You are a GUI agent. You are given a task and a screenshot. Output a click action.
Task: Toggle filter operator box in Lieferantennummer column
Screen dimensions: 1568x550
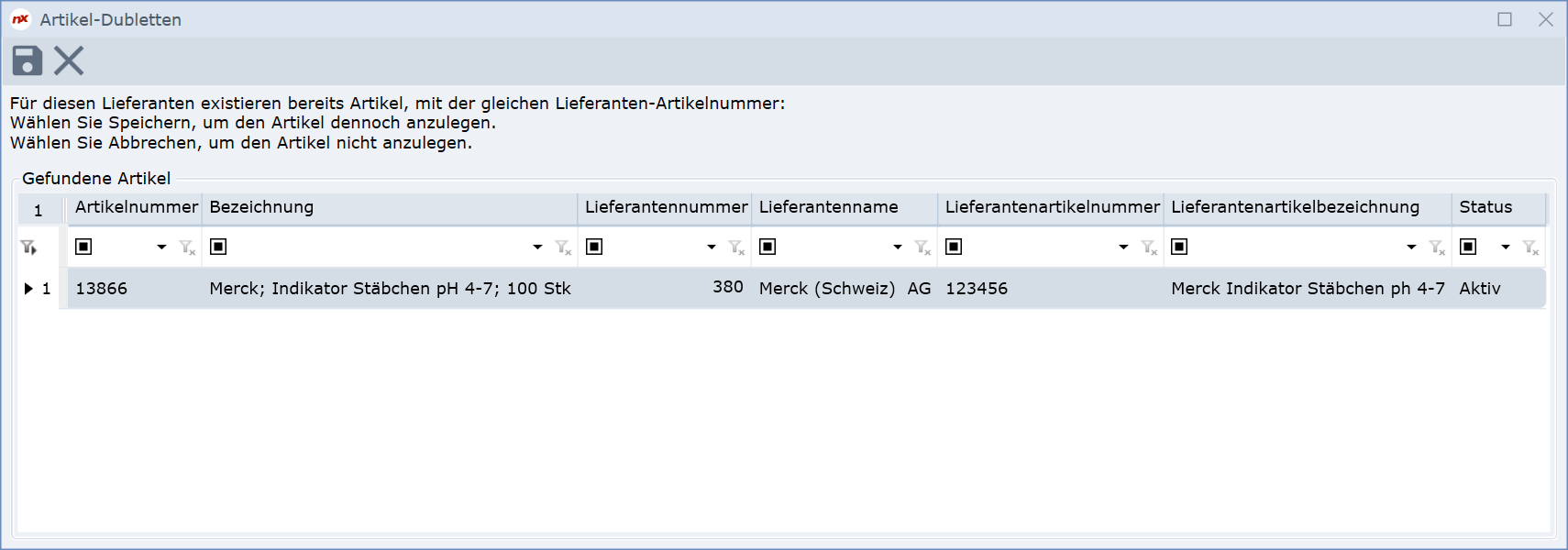pos(594,247)
